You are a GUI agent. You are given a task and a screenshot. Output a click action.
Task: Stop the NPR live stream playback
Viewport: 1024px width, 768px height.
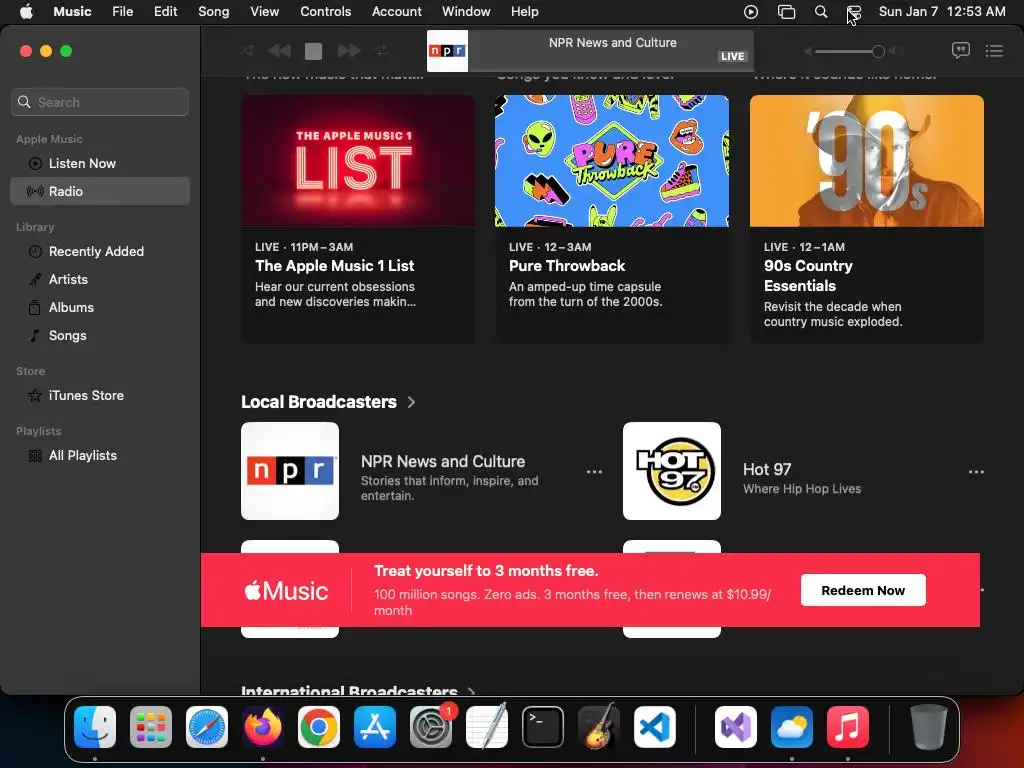click(313, 51)
